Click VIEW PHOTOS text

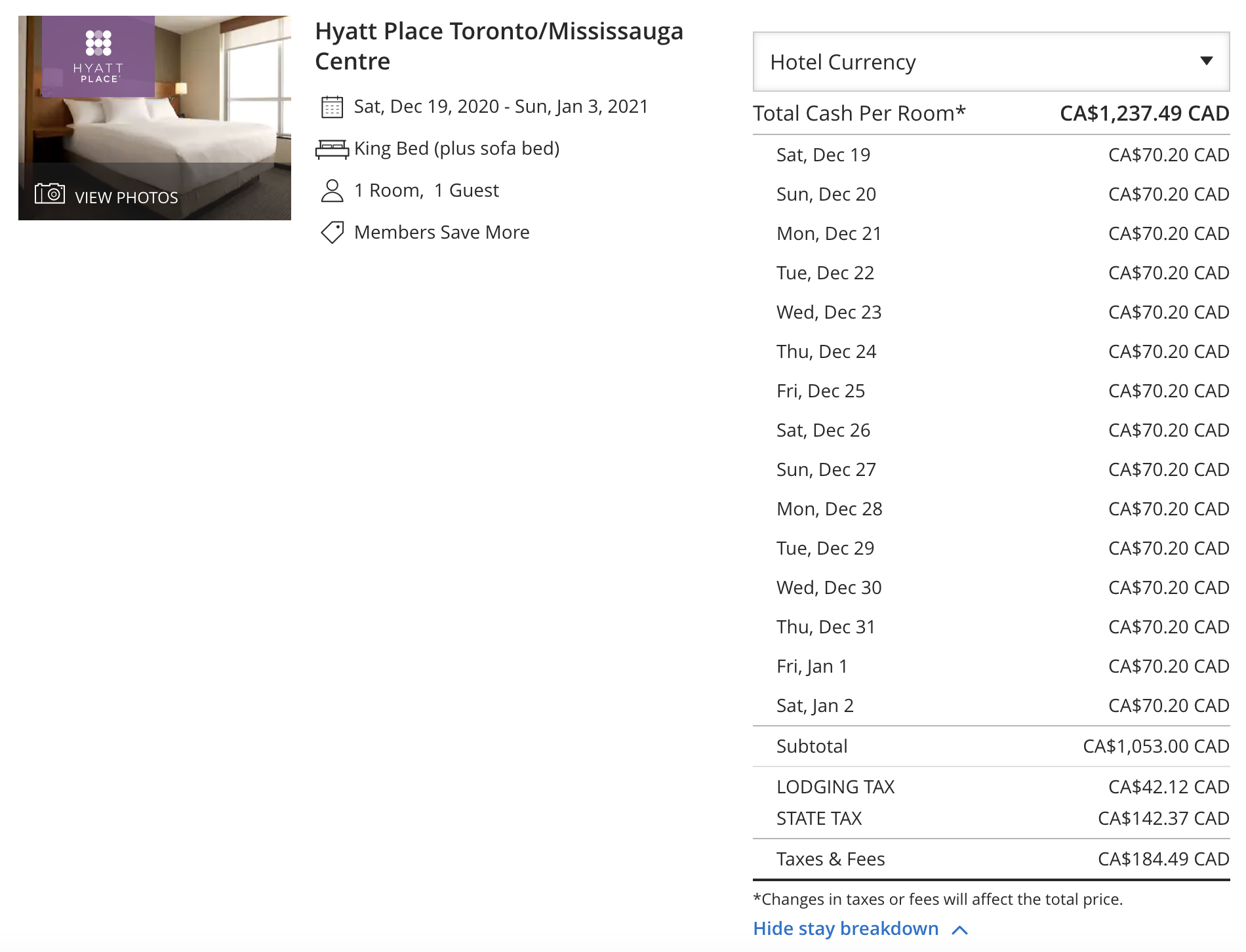(127, 197)
